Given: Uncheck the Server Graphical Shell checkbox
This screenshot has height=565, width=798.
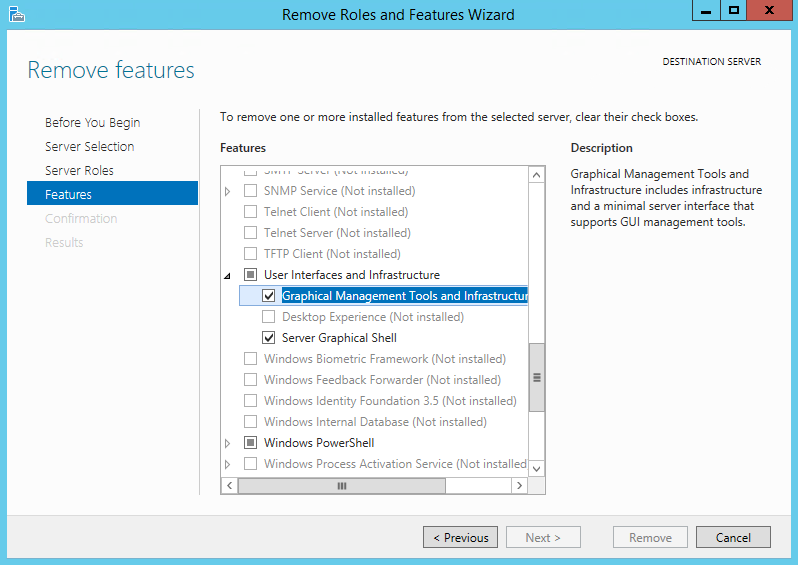Looking at the screenshot, I should [x=269, y=337].
